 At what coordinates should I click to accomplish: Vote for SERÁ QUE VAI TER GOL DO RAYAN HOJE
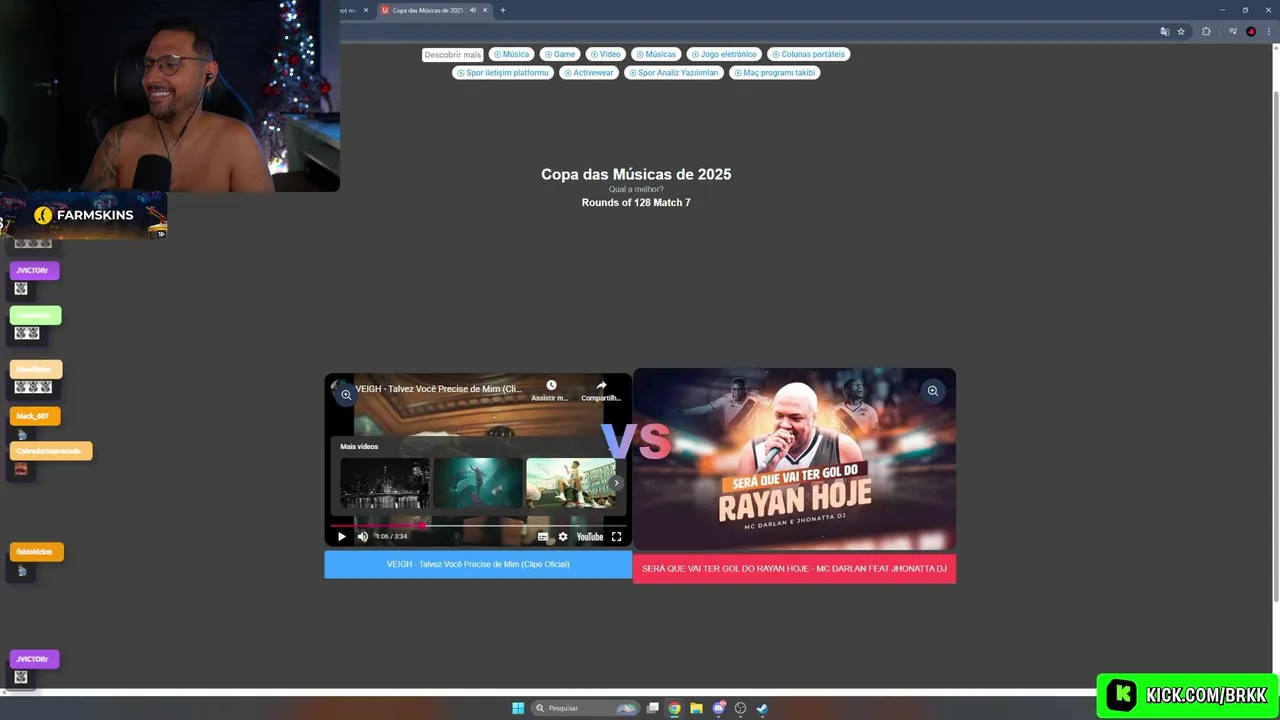tap(794, 568)
